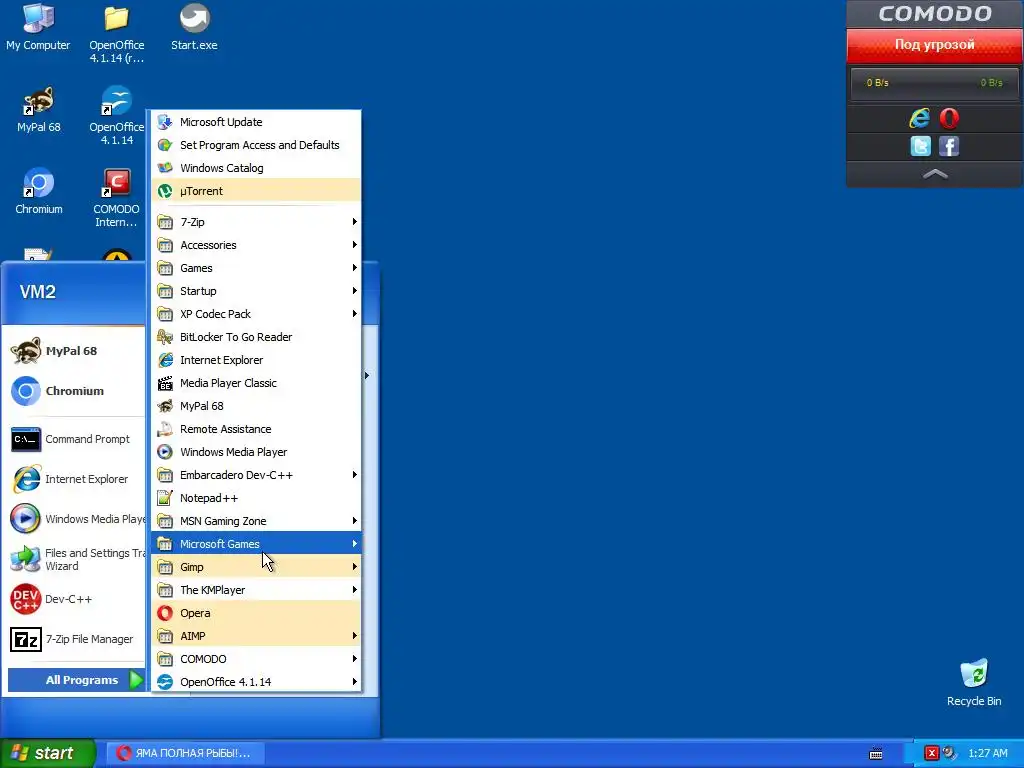
Task: Click the Opera icon in COMODO widget
Action: pos(949,118)
